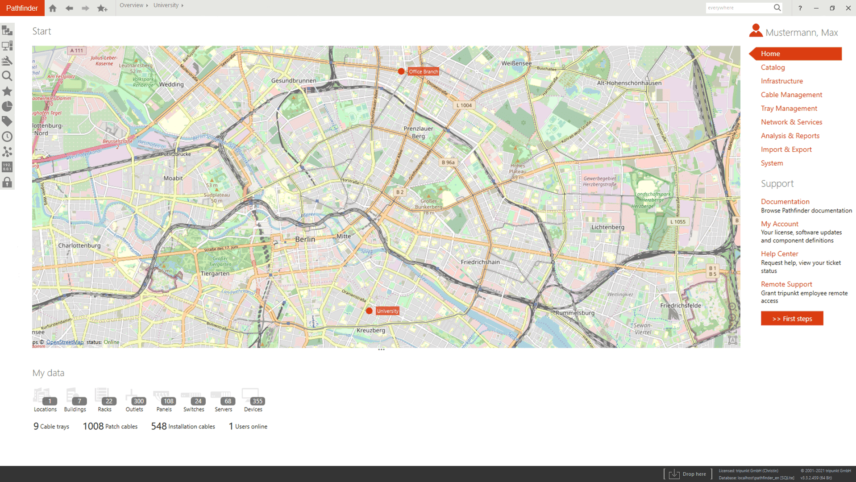Open the pie chart reports sidebar icon
This screenshot has height=482, width=856.
[7, 106]
